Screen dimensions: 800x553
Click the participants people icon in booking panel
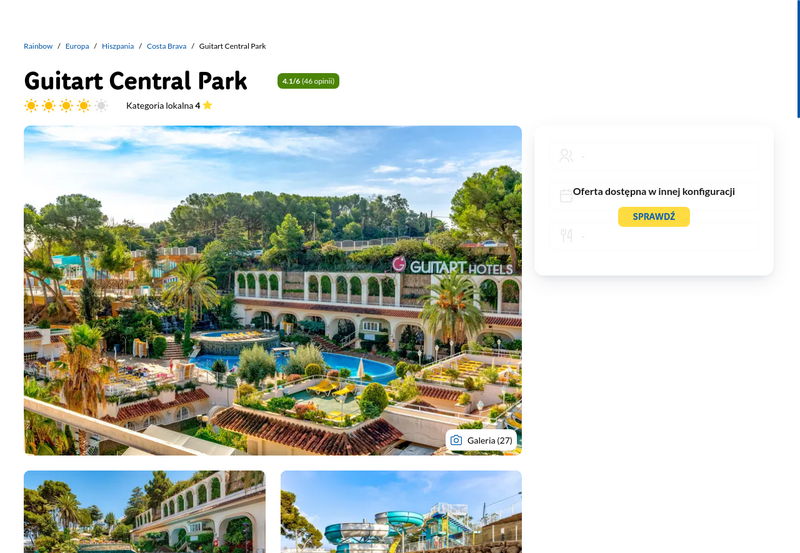pos(566,156)
